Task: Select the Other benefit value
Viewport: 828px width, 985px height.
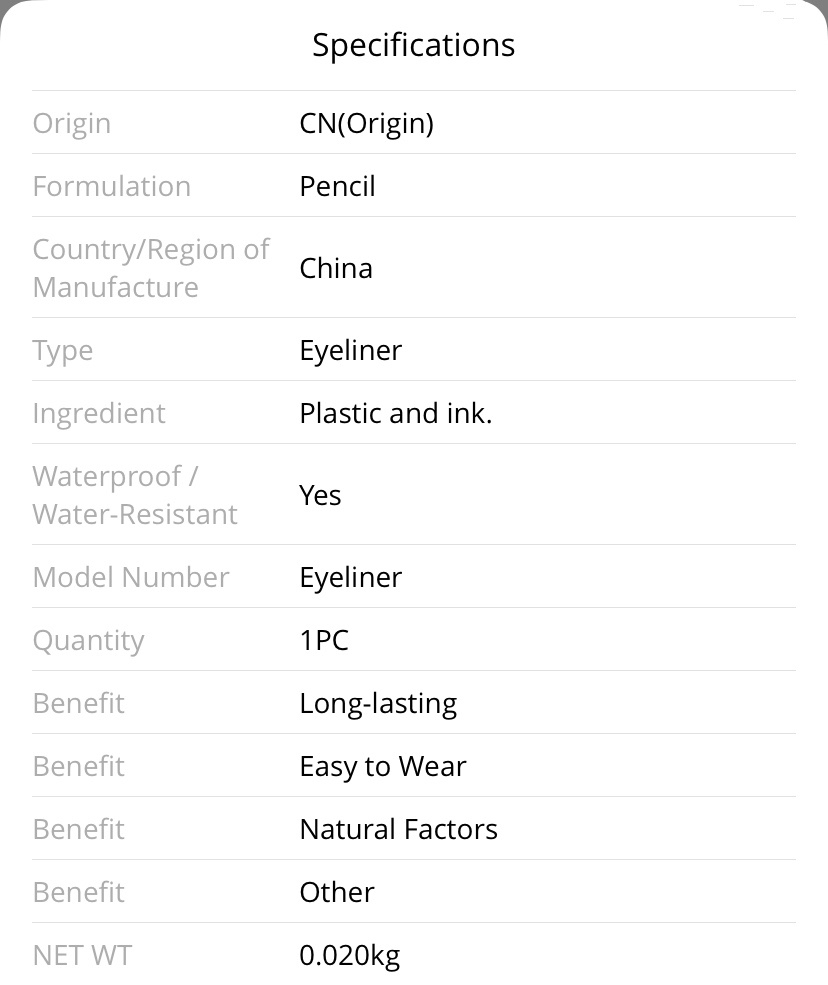Action: click(337, 892)
